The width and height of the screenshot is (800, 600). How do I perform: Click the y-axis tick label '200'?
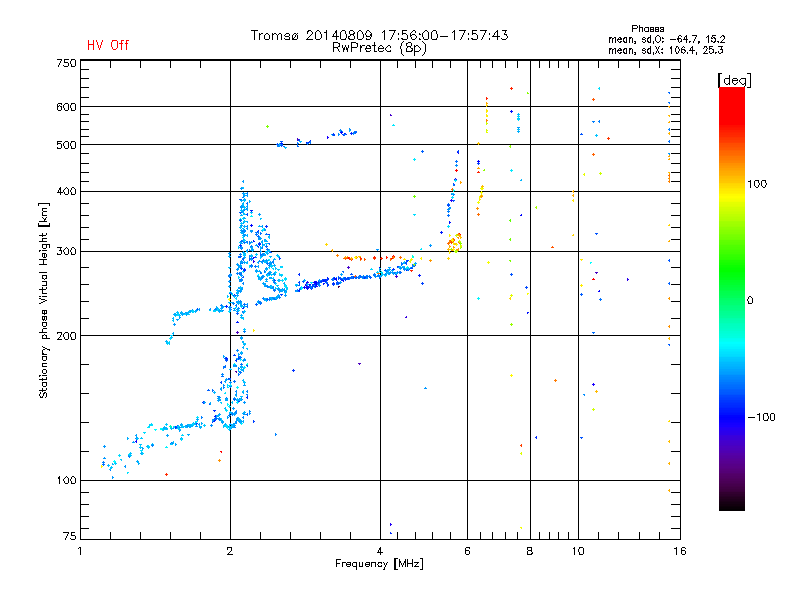[66, 336]
